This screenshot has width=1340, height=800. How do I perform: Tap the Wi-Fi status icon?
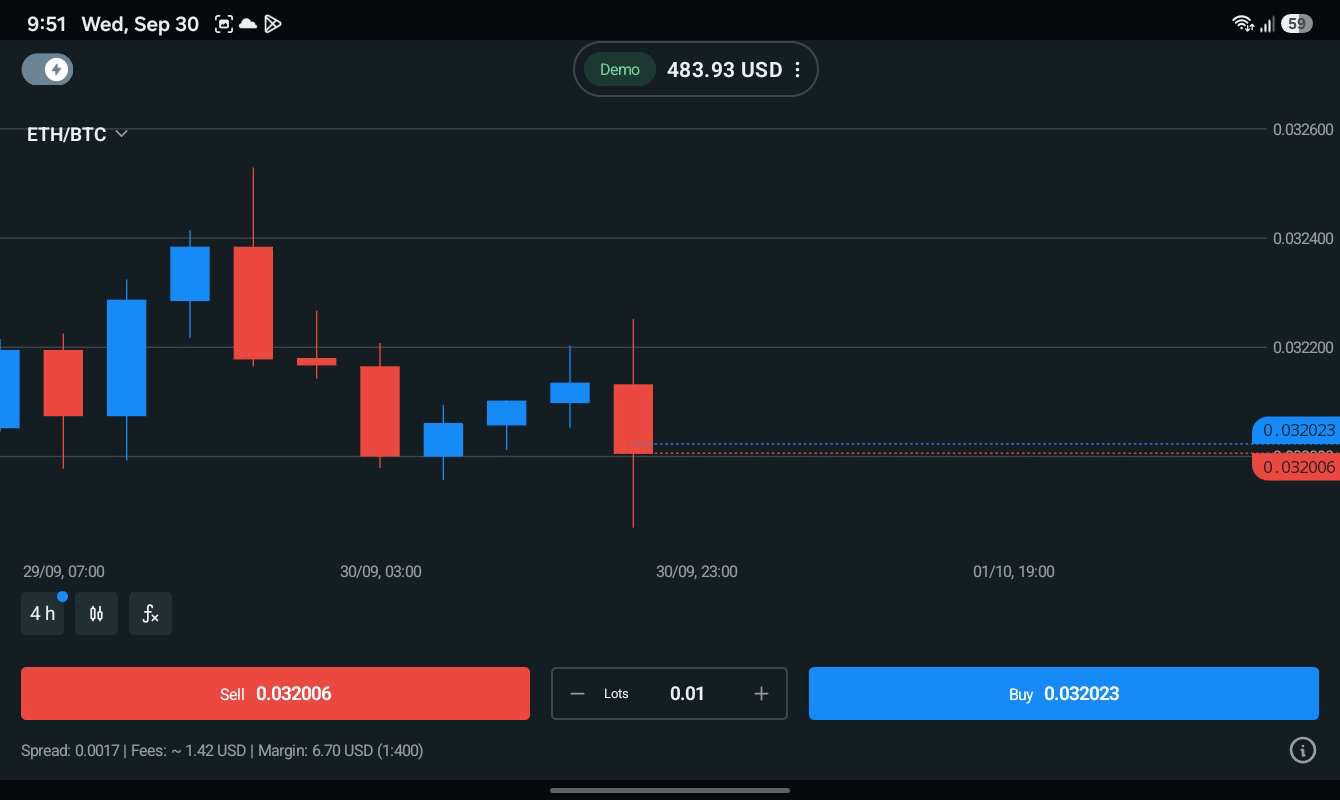[x=1243, y=24]
